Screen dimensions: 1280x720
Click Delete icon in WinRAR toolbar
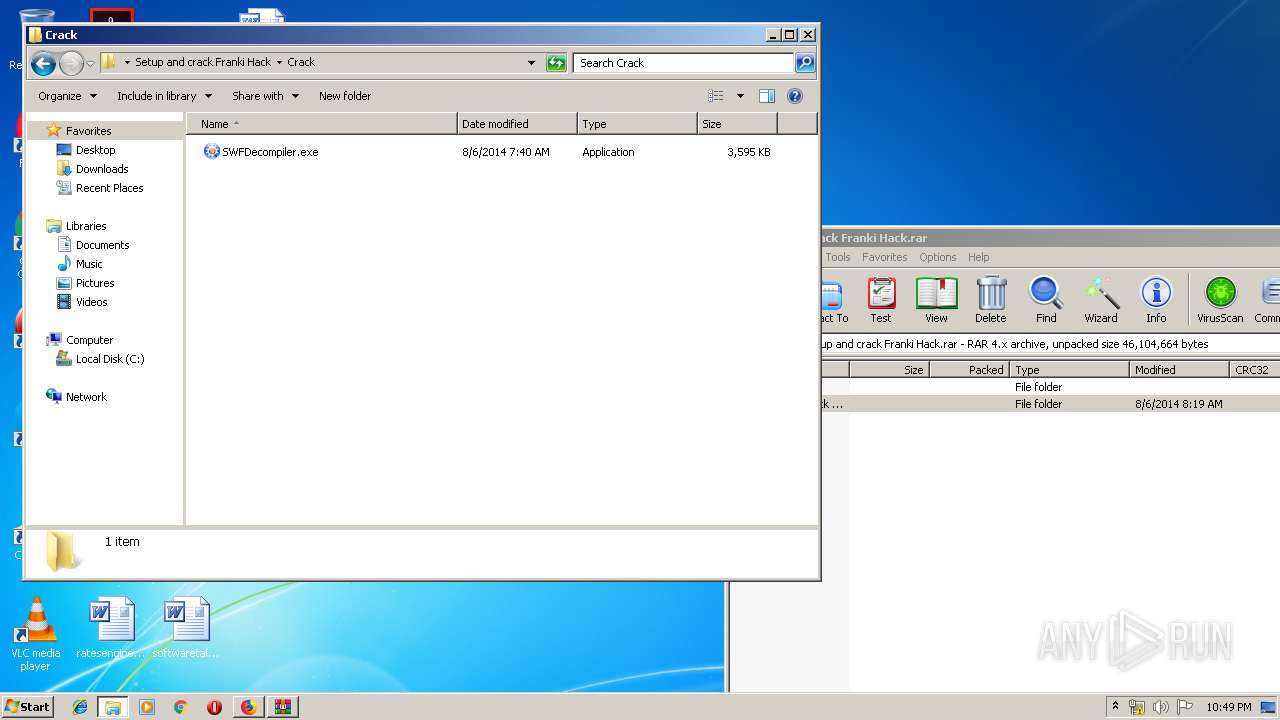(x=991, y=301)
